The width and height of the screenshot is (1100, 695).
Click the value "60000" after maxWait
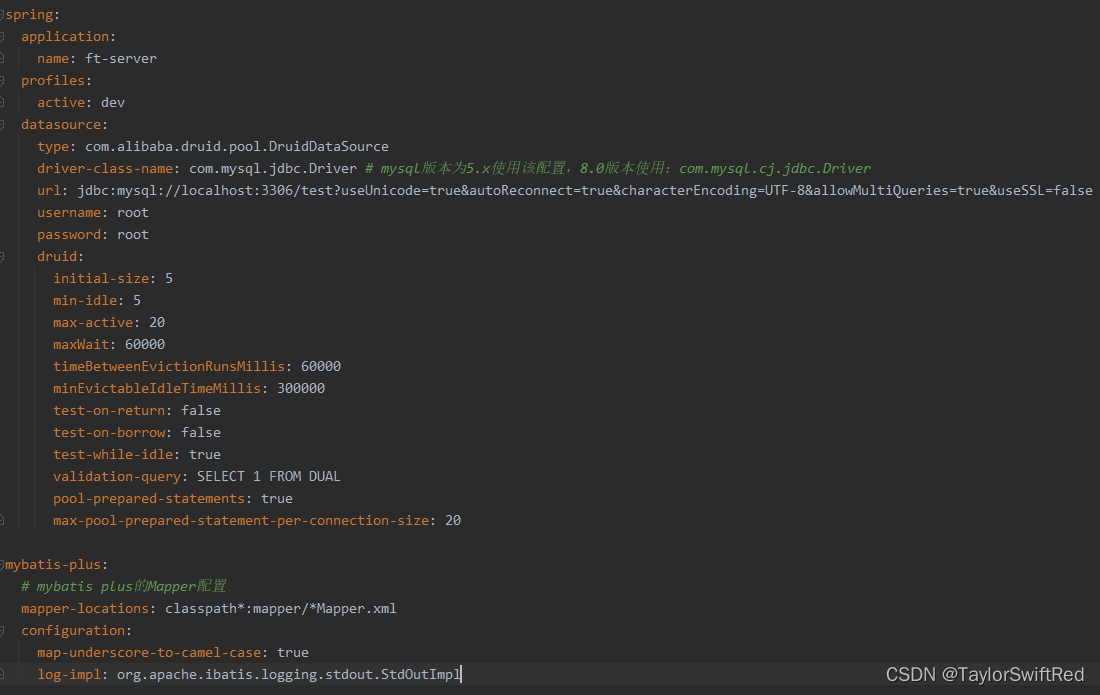tap(145, 344)
